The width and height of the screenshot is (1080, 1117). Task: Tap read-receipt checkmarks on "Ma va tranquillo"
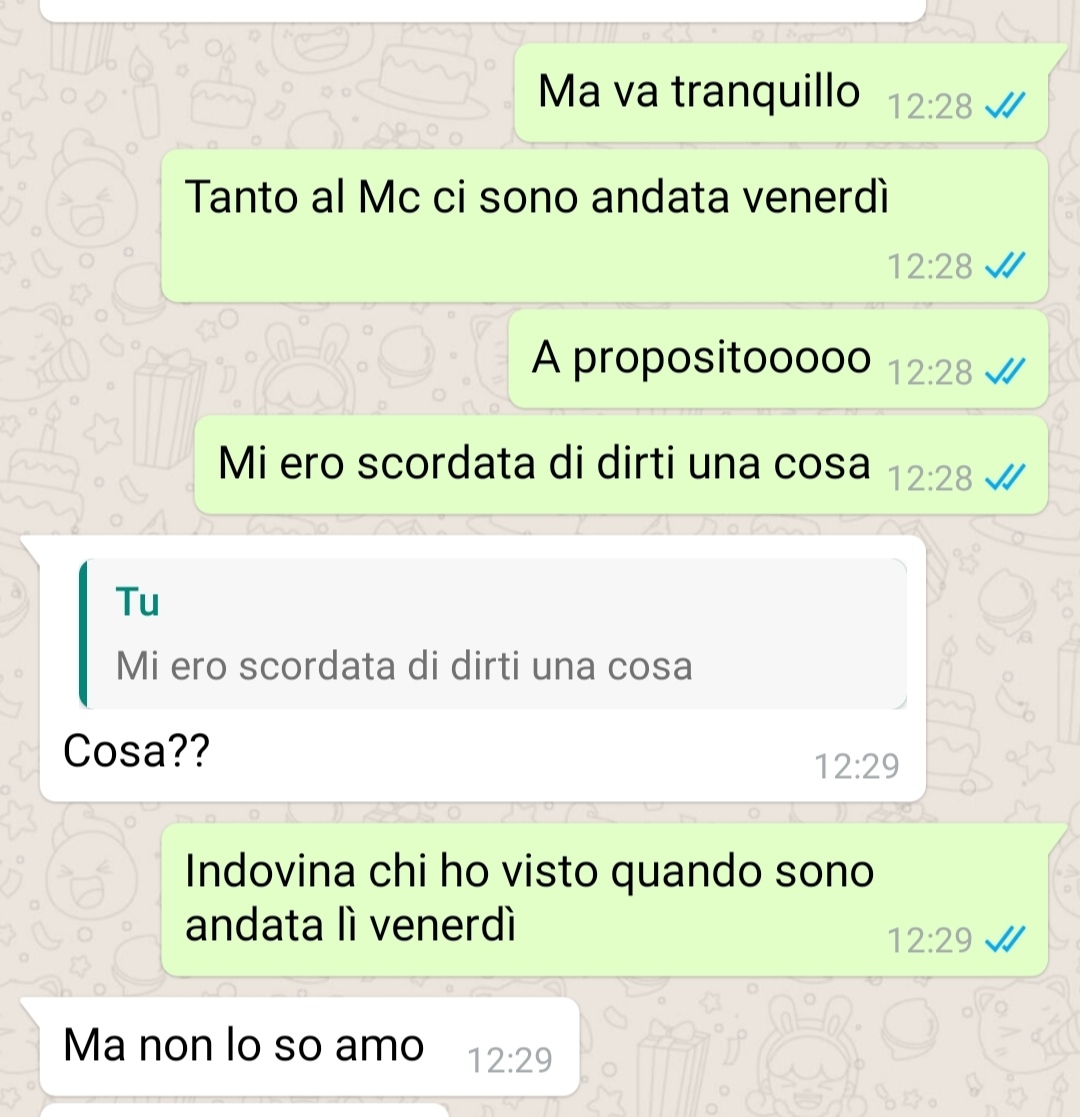pyautogui.click(x=1004, y=106)
